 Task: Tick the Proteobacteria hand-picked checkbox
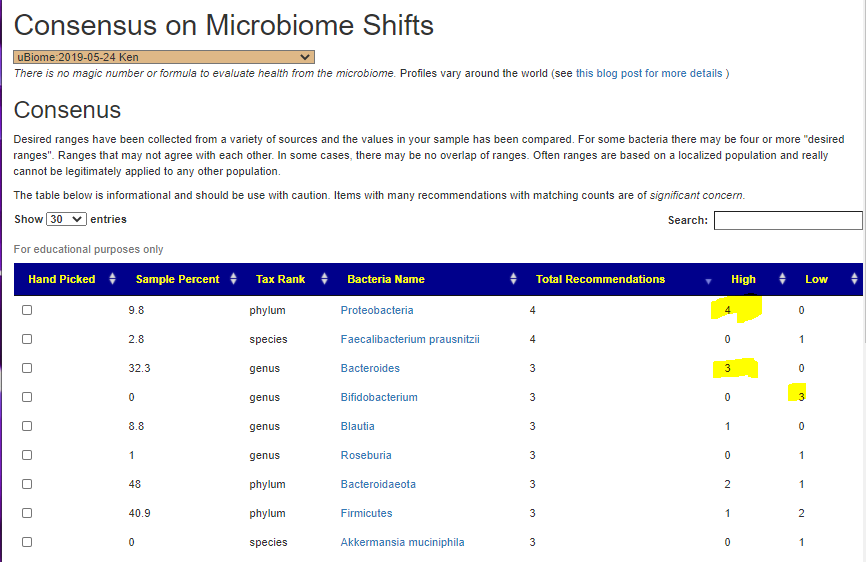[27, 310]
